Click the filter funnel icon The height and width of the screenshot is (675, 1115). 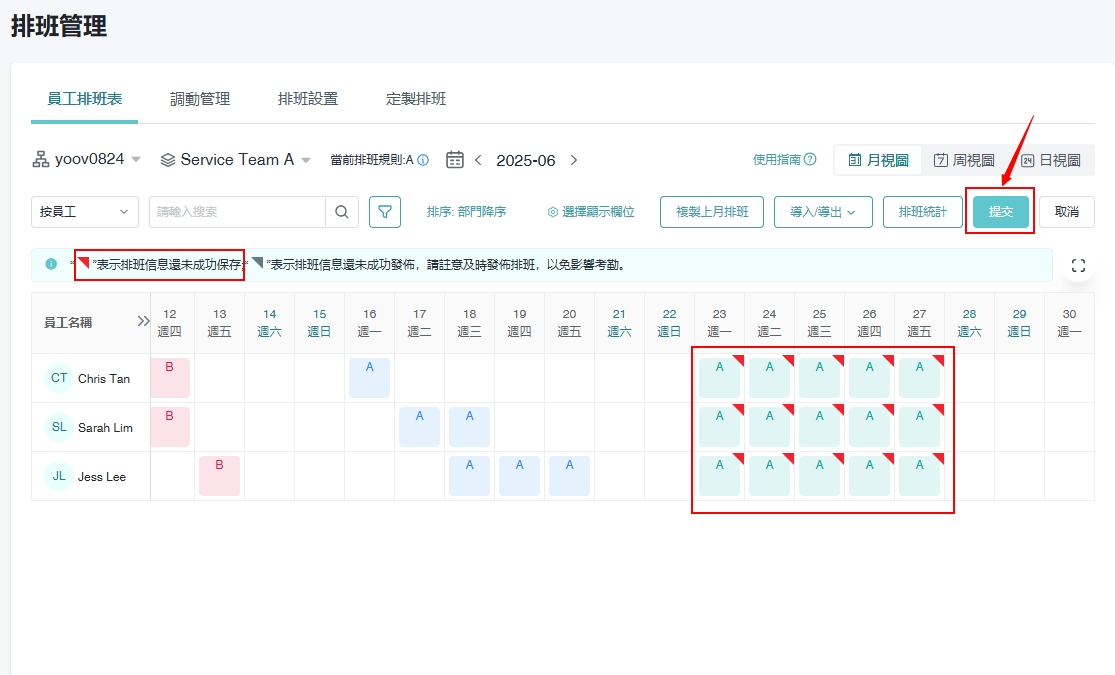(385, 212)
